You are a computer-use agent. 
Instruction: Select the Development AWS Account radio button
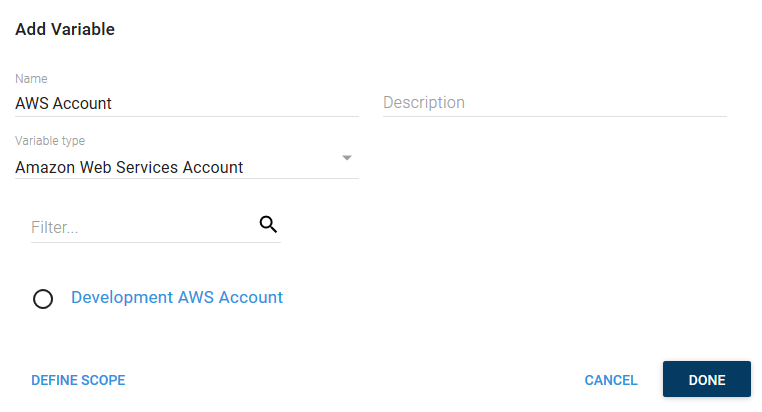pos(43,299)
